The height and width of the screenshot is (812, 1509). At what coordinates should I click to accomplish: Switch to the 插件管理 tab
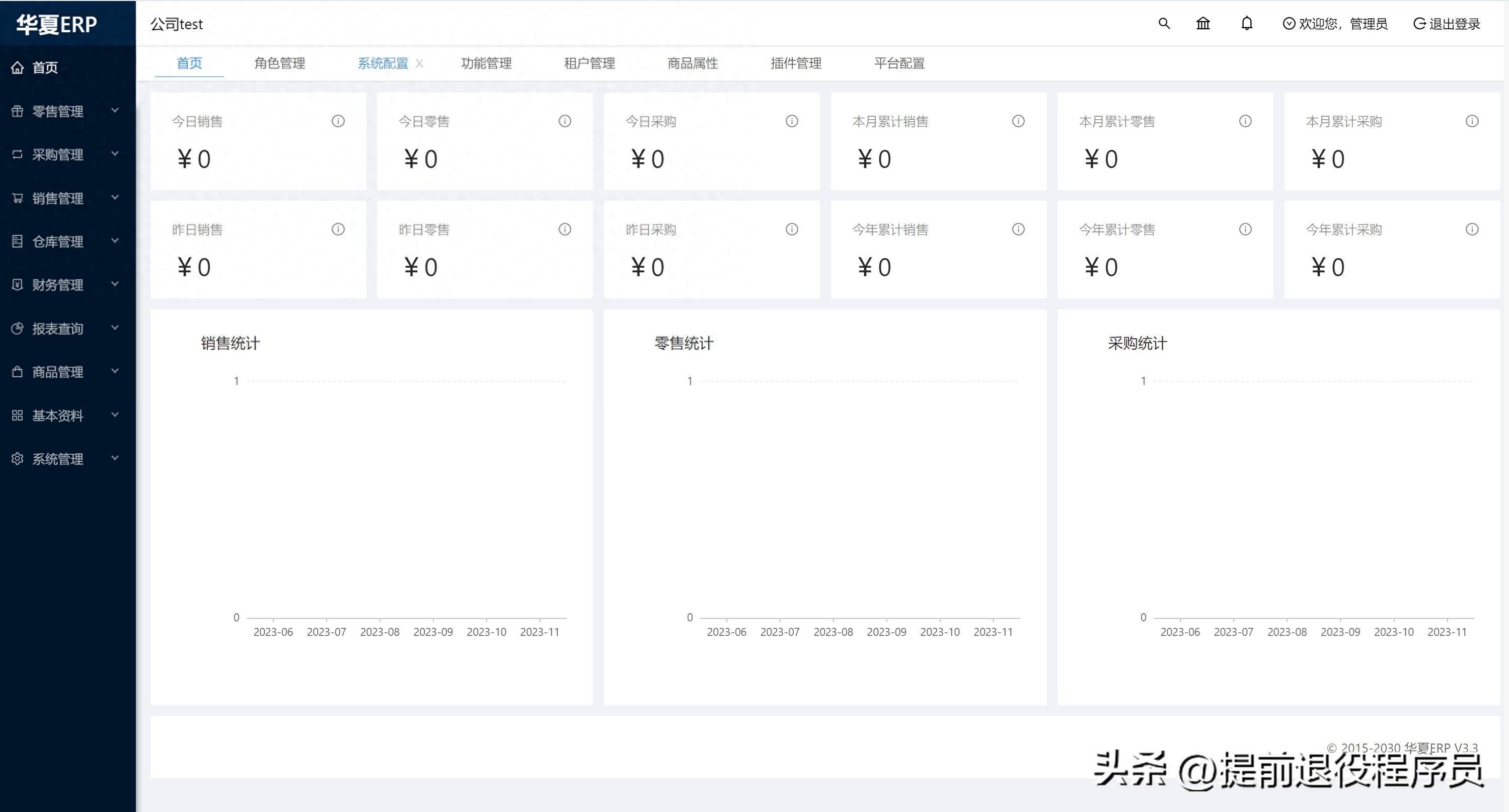pos(795,63)
